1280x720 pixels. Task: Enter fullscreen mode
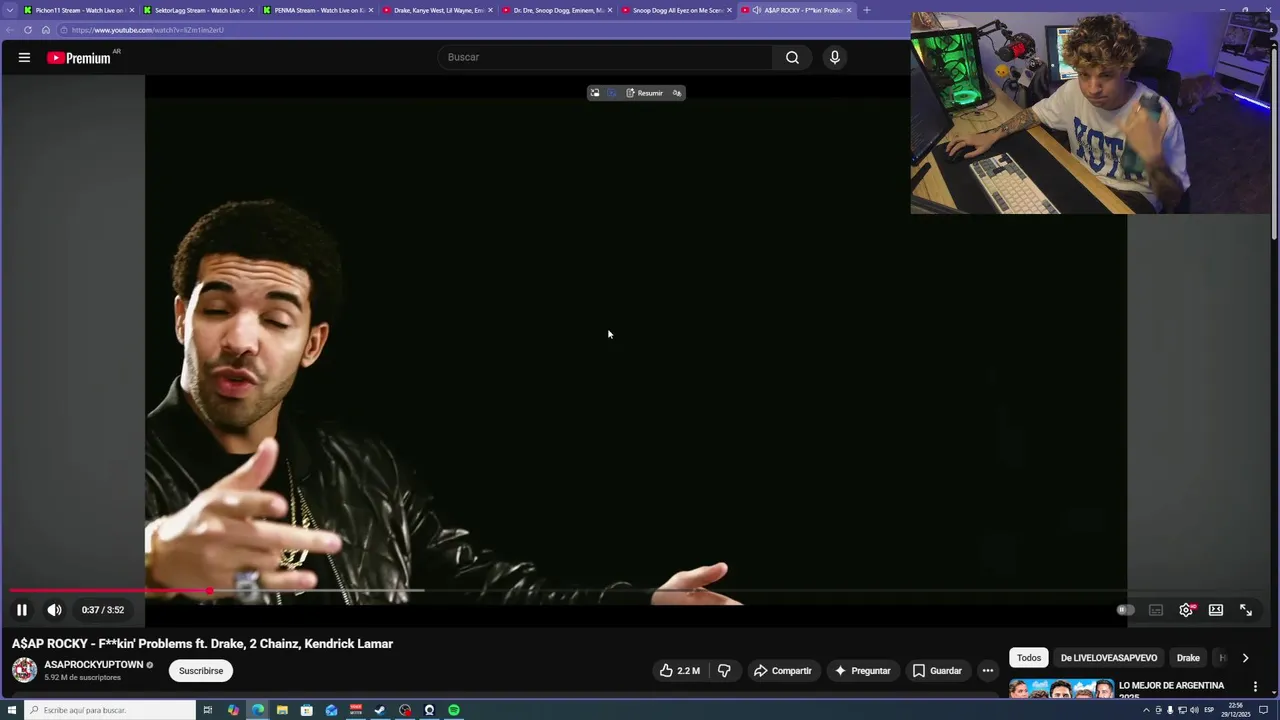point(1246,610)
